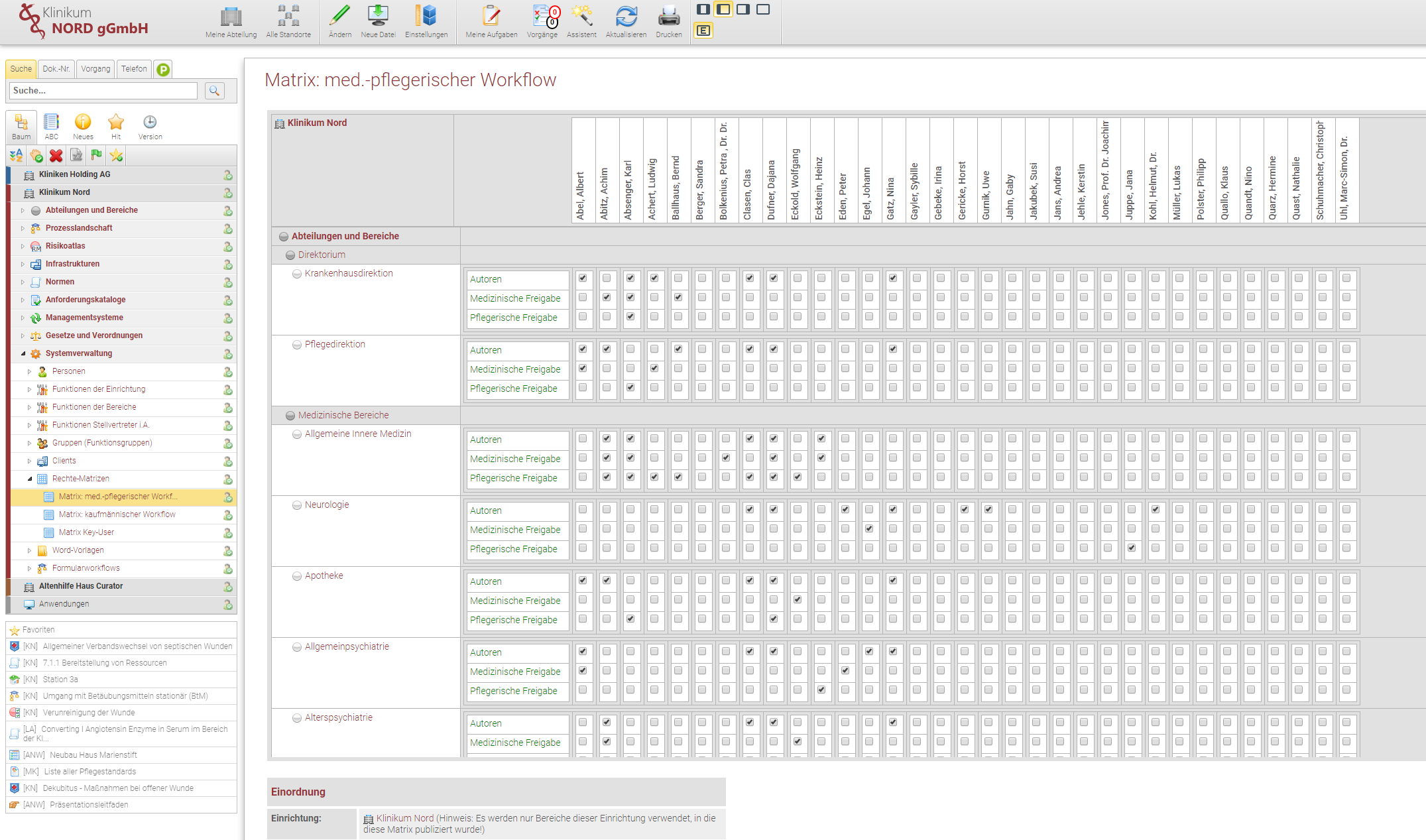Open Meine Aufgaben in the toolbar
1426x840 pixels.
click(x=491, y=22)
